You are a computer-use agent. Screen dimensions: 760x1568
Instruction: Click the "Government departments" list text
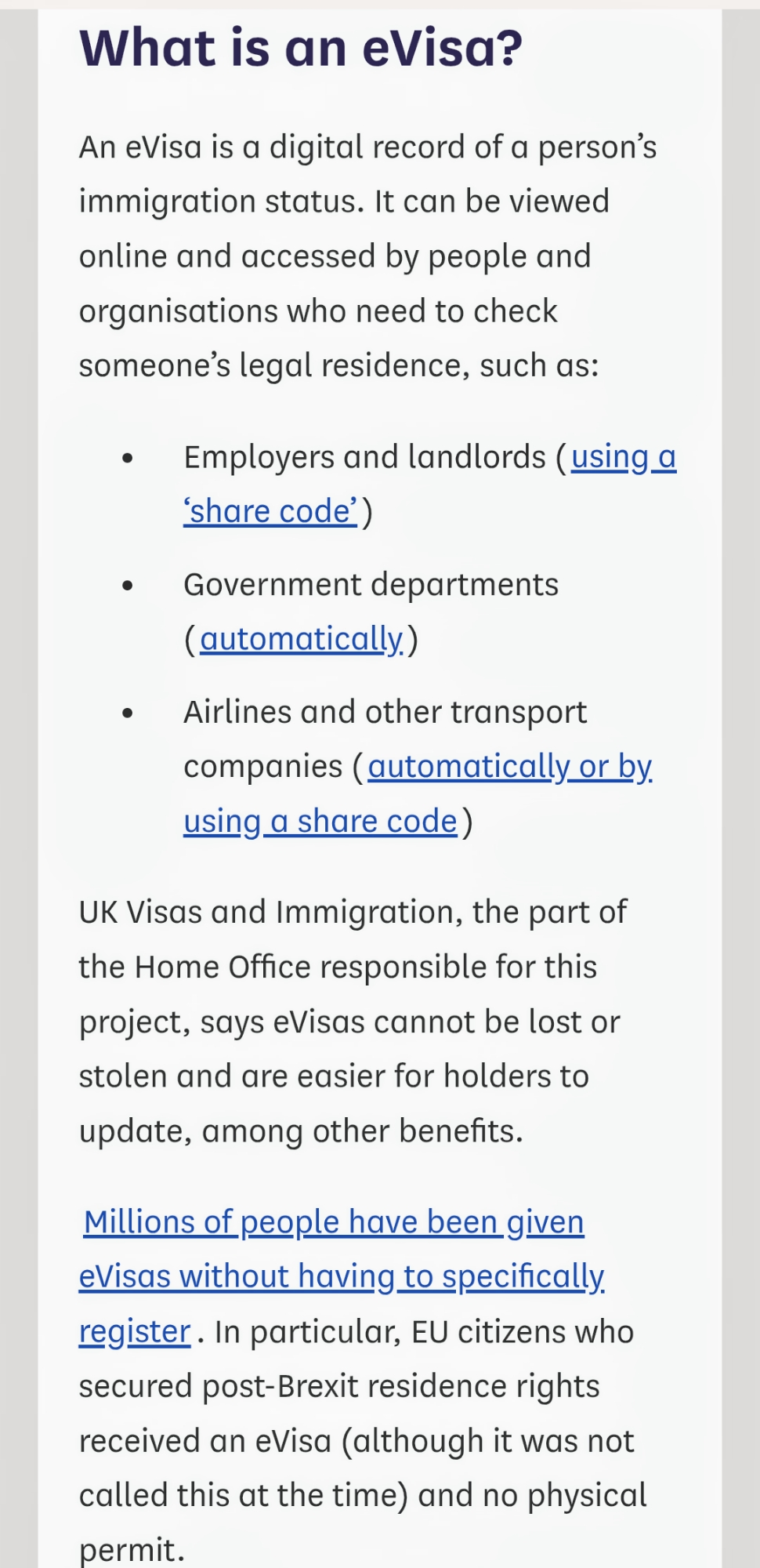371,585
